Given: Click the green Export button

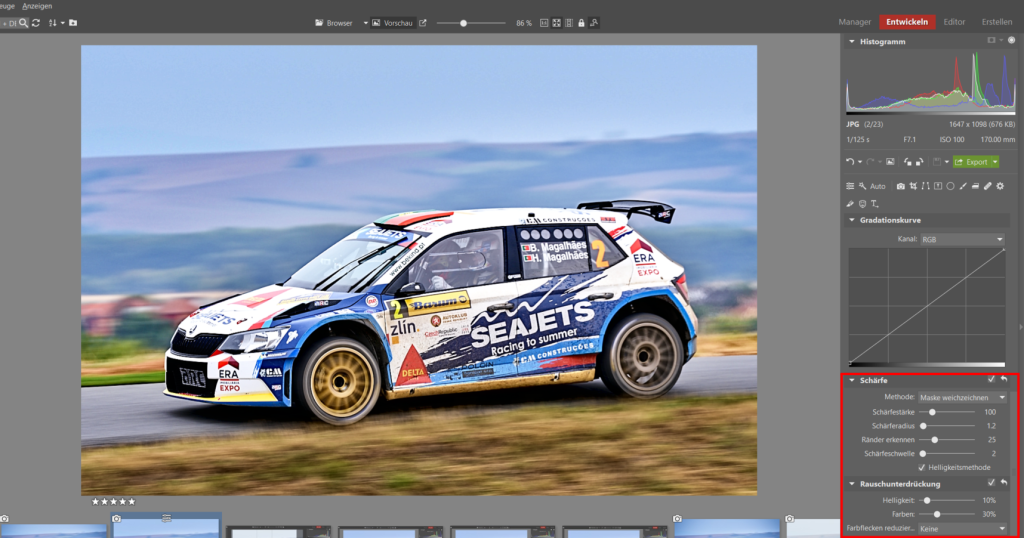Looking at the screenshot, I should click(971, 162).
